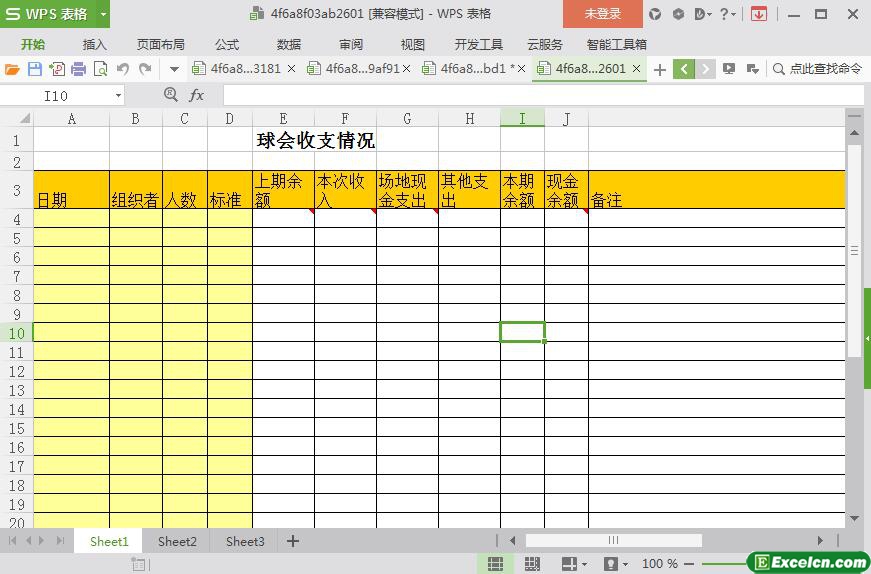
Task: Click the 备注 header cell
Action: pyautogui.click(x=717, y=190)
